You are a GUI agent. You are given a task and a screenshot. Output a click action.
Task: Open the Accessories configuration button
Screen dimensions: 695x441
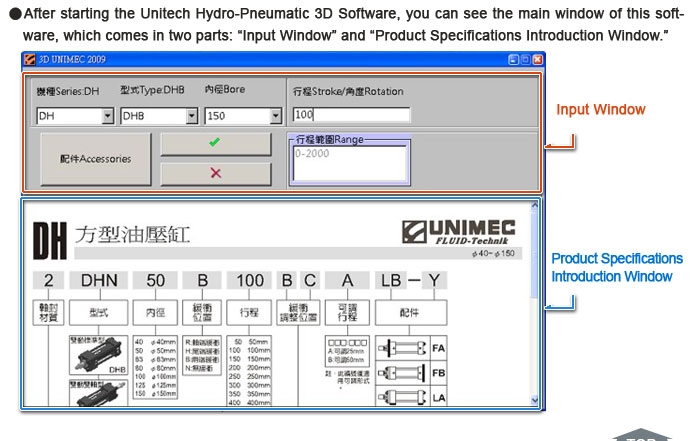coord(96,159)
